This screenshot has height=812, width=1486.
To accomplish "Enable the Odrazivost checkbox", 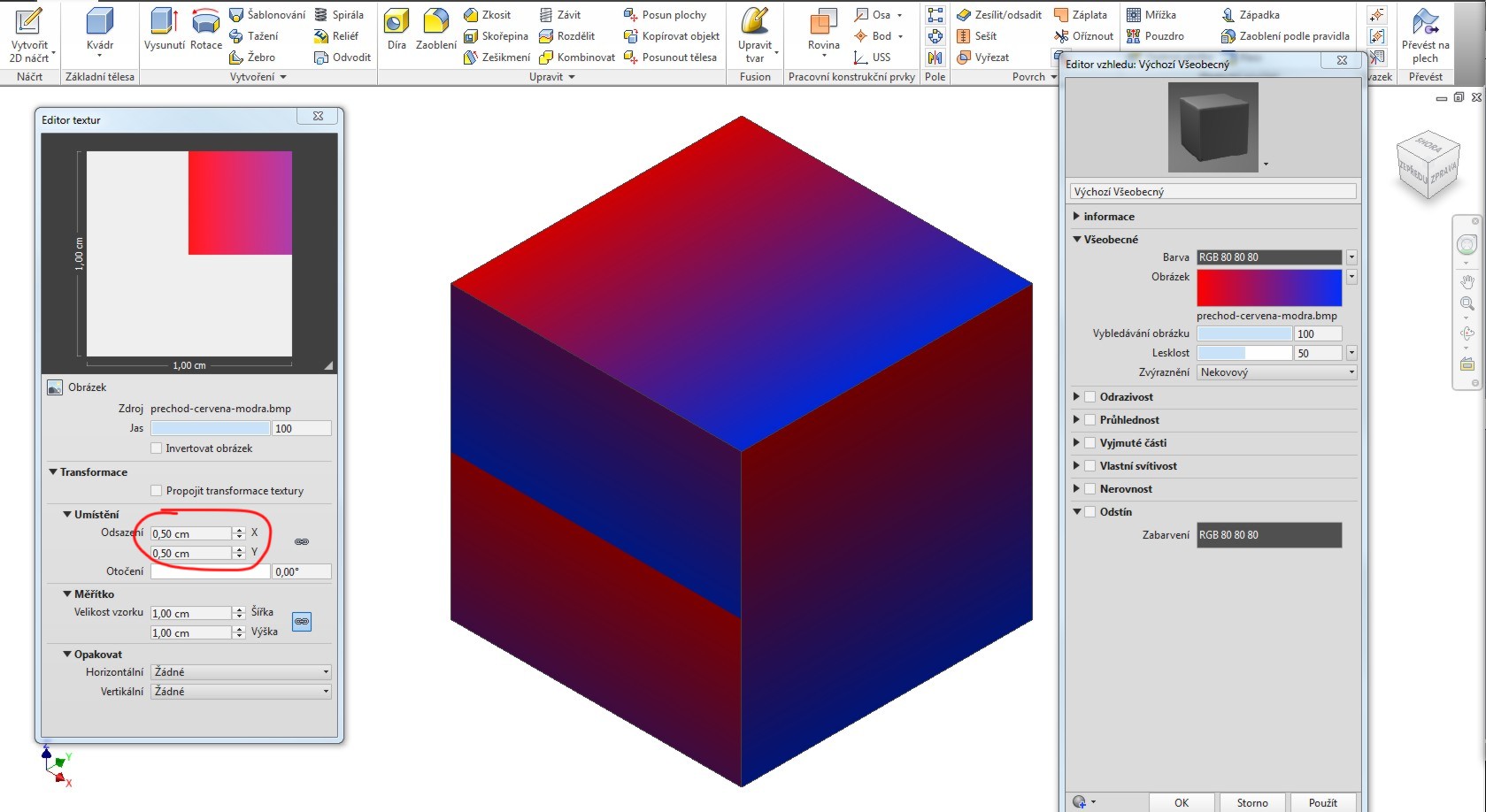I will [x=1090, y=397].
